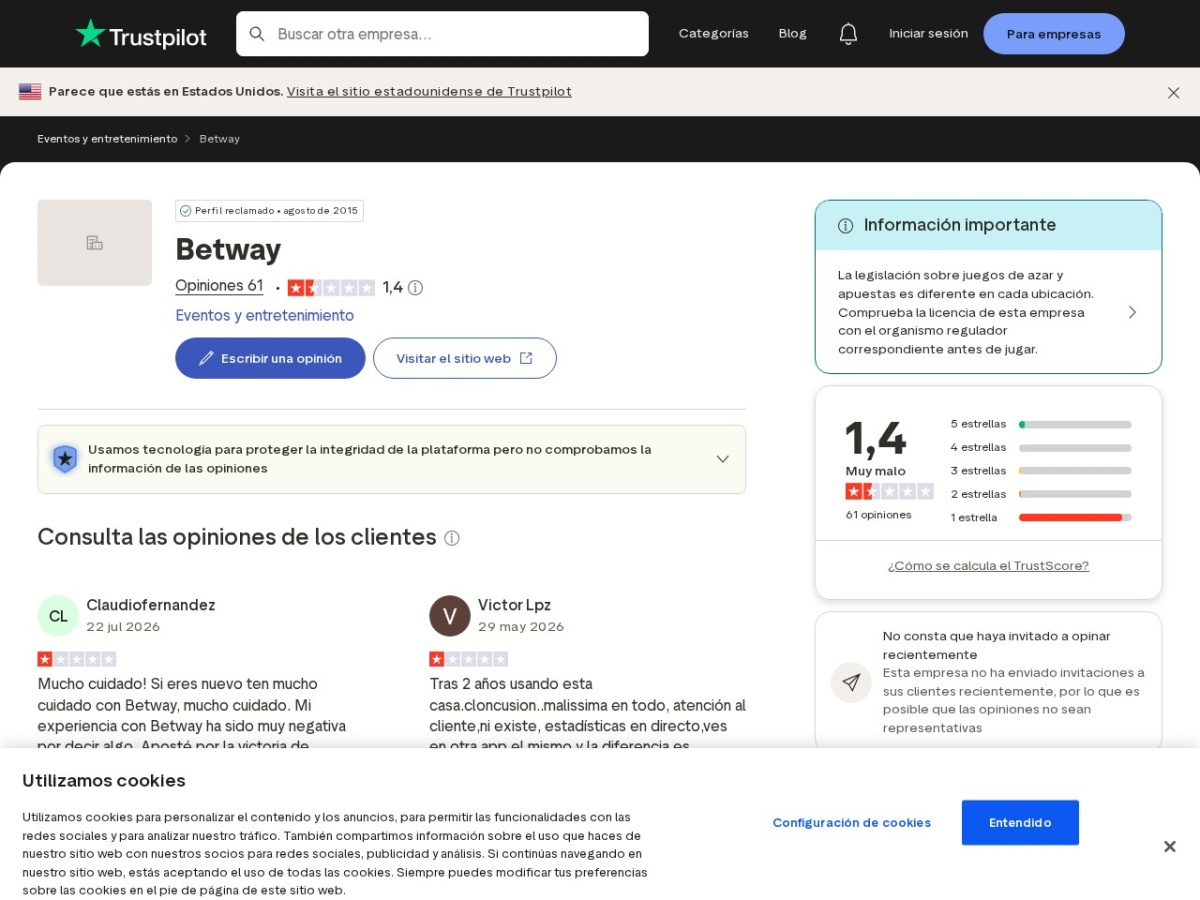Click Opiniones 61 link
Viewport: 1200px width, 900px height.
pyautogui.click(x=219, y=286)
